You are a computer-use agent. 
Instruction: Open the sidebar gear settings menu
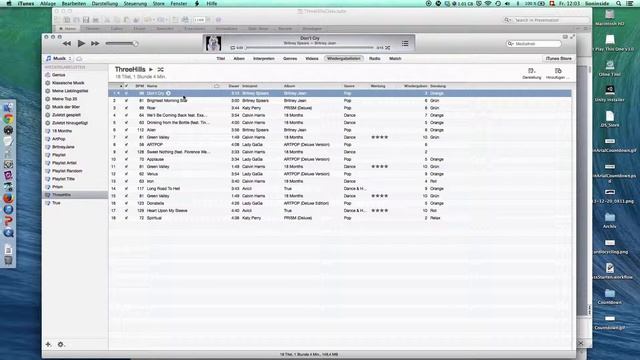(x=61, y=344)
